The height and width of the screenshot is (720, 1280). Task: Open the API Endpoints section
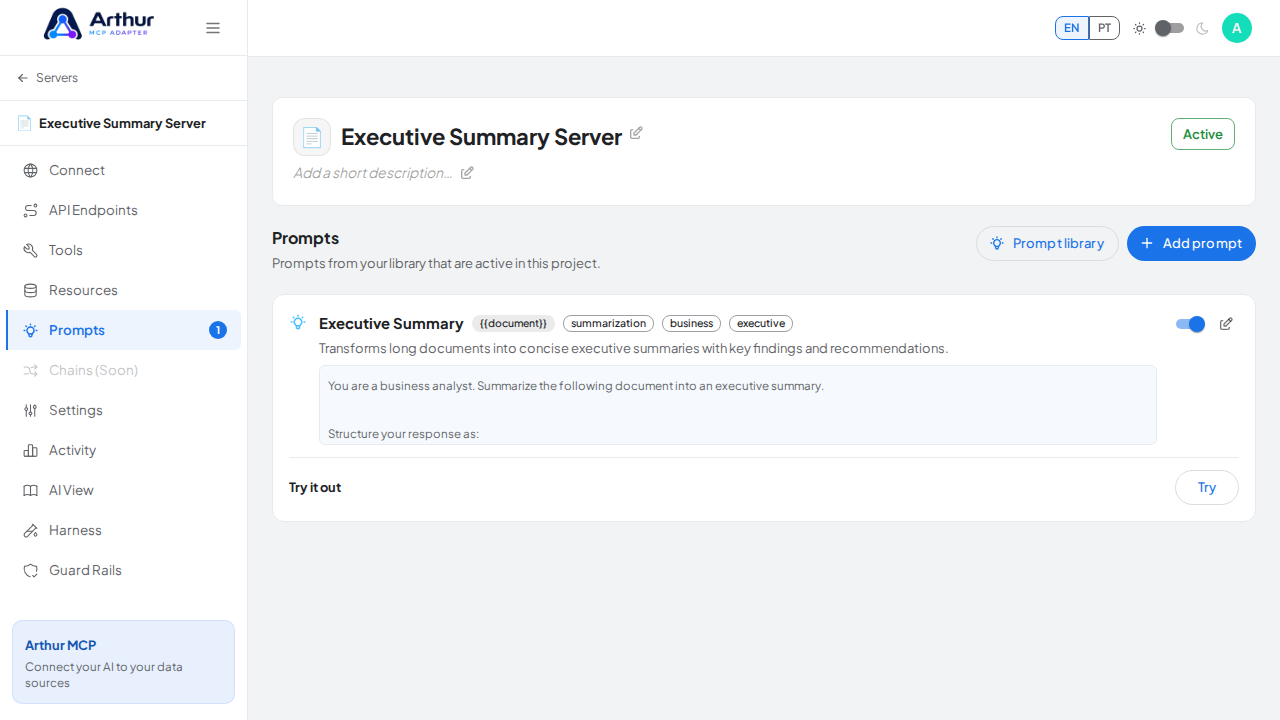click(123, 210)
